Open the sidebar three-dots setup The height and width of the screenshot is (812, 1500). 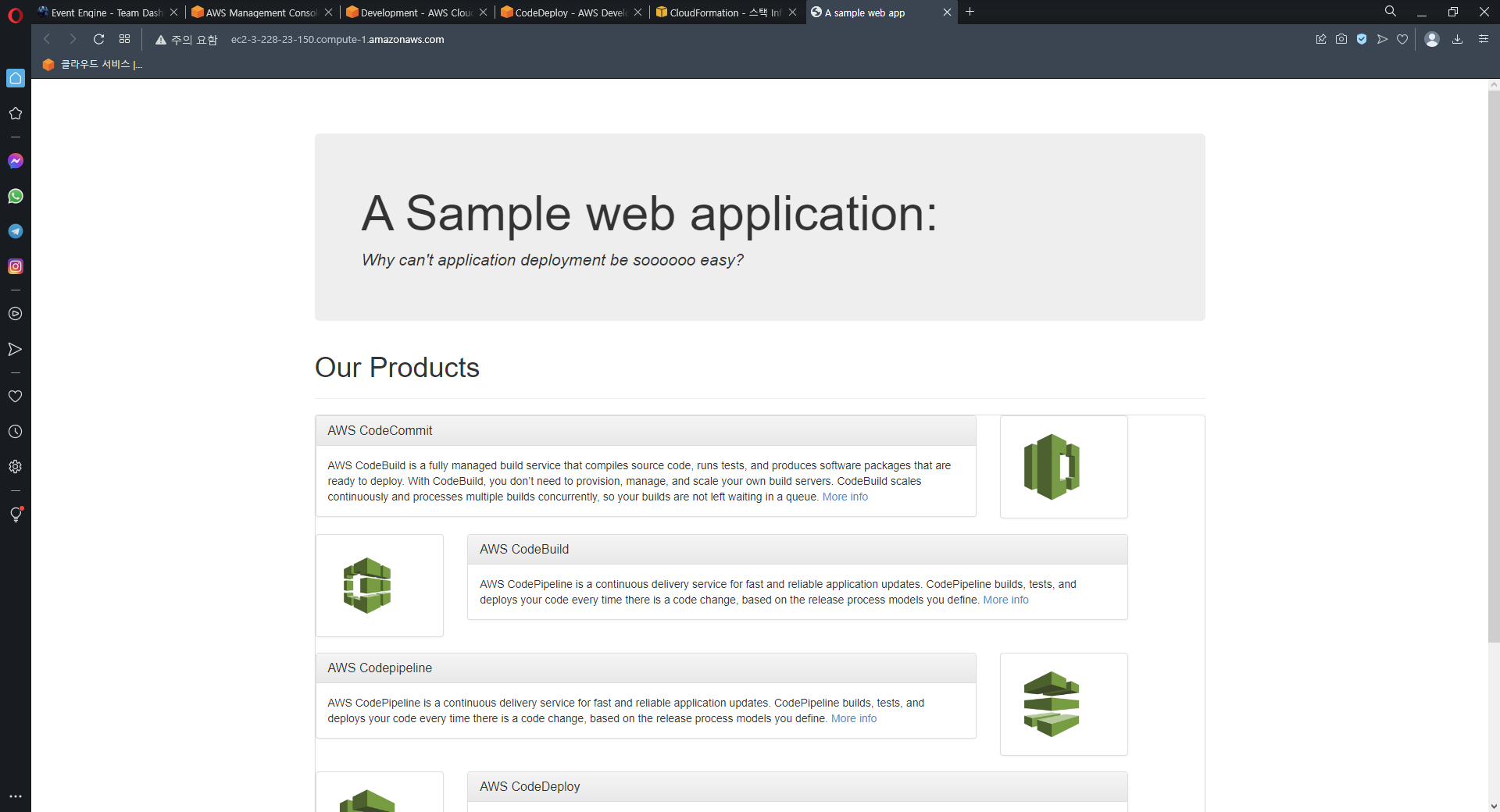15,796
